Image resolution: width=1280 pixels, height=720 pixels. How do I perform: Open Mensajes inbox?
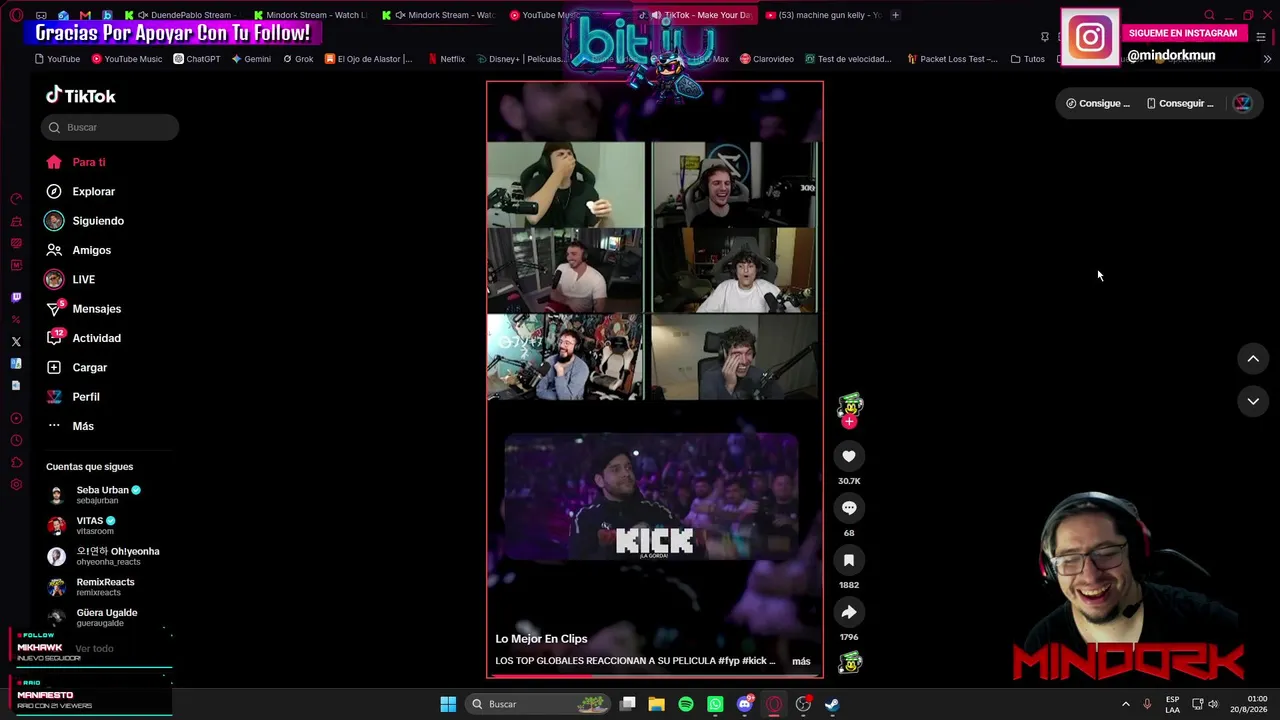84,309
